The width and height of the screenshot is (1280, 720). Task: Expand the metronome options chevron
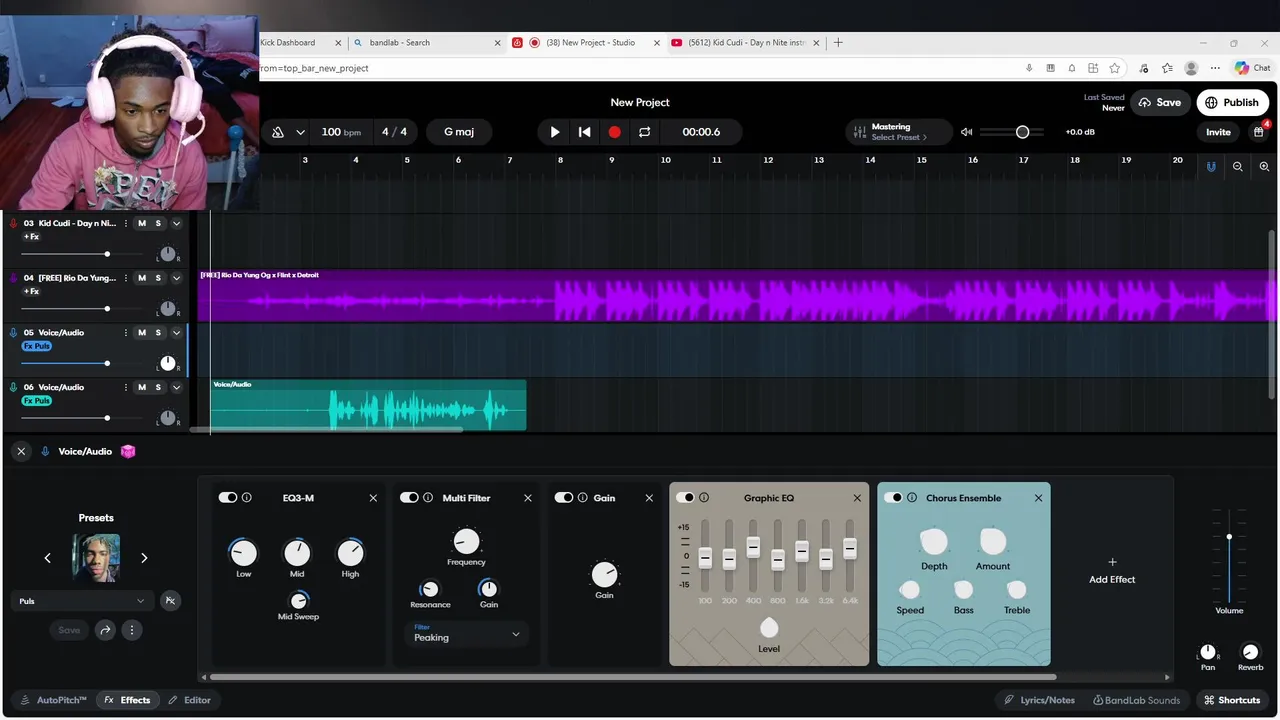[300, 132]
